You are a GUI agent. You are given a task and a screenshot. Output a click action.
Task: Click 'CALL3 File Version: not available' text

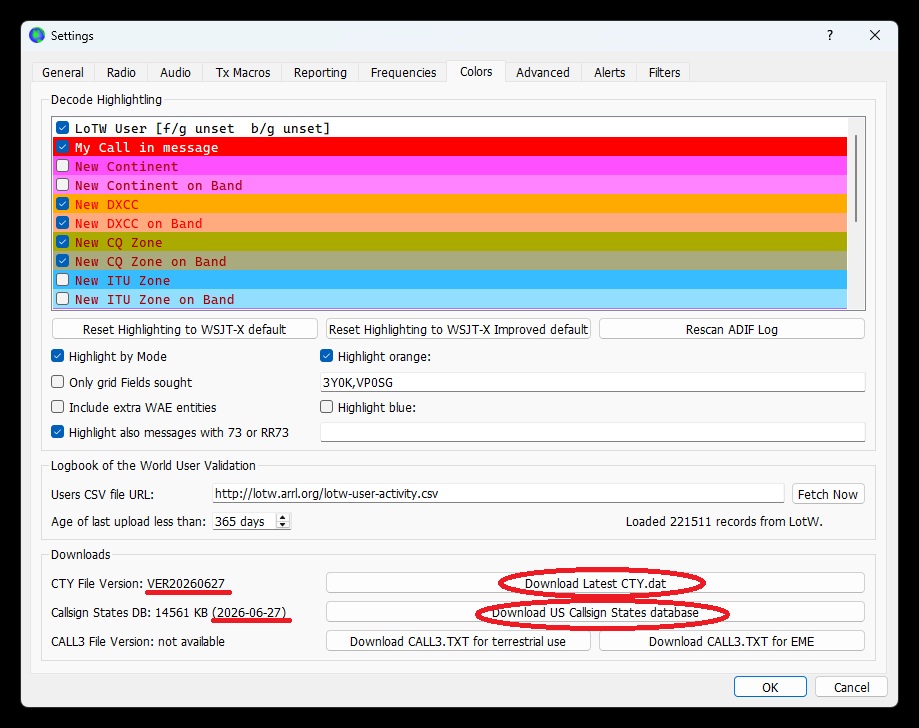pyautogui.click(x=138, y=641)
